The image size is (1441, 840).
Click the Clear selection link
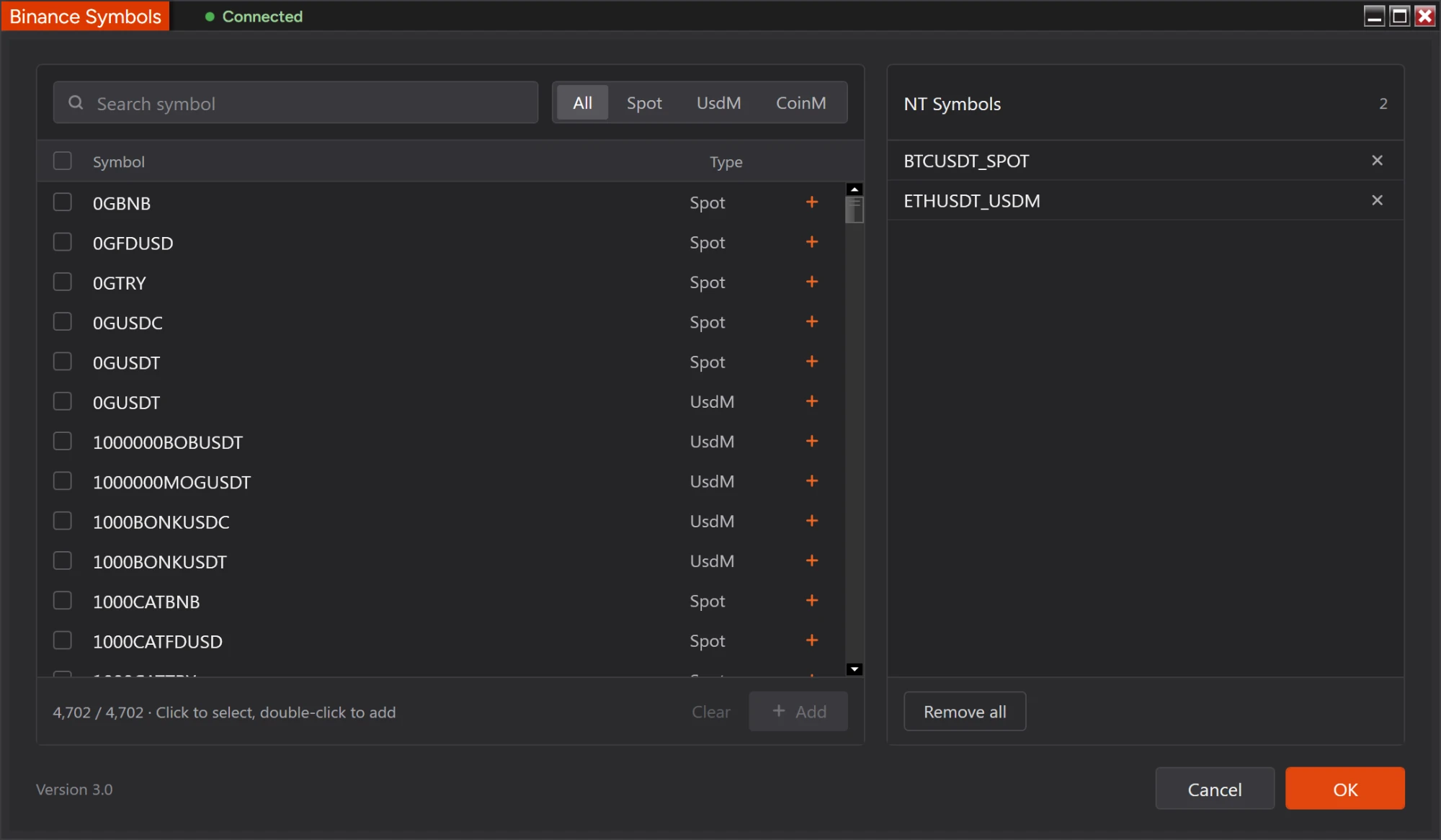point(710,712)
